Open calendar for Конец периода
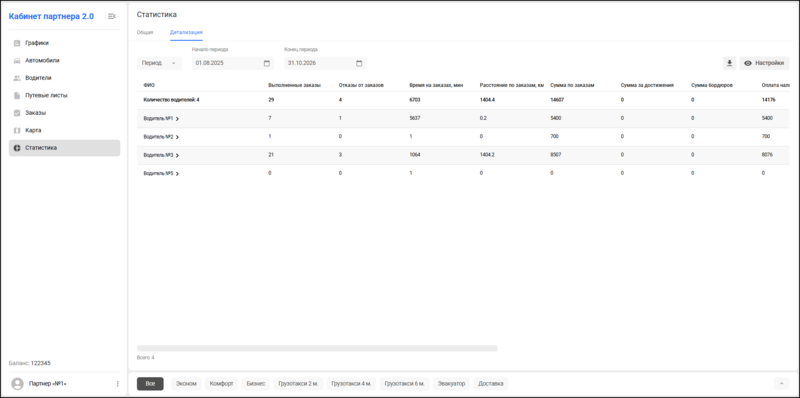Viewport: 800px width, 398px height. coord(359,63)
